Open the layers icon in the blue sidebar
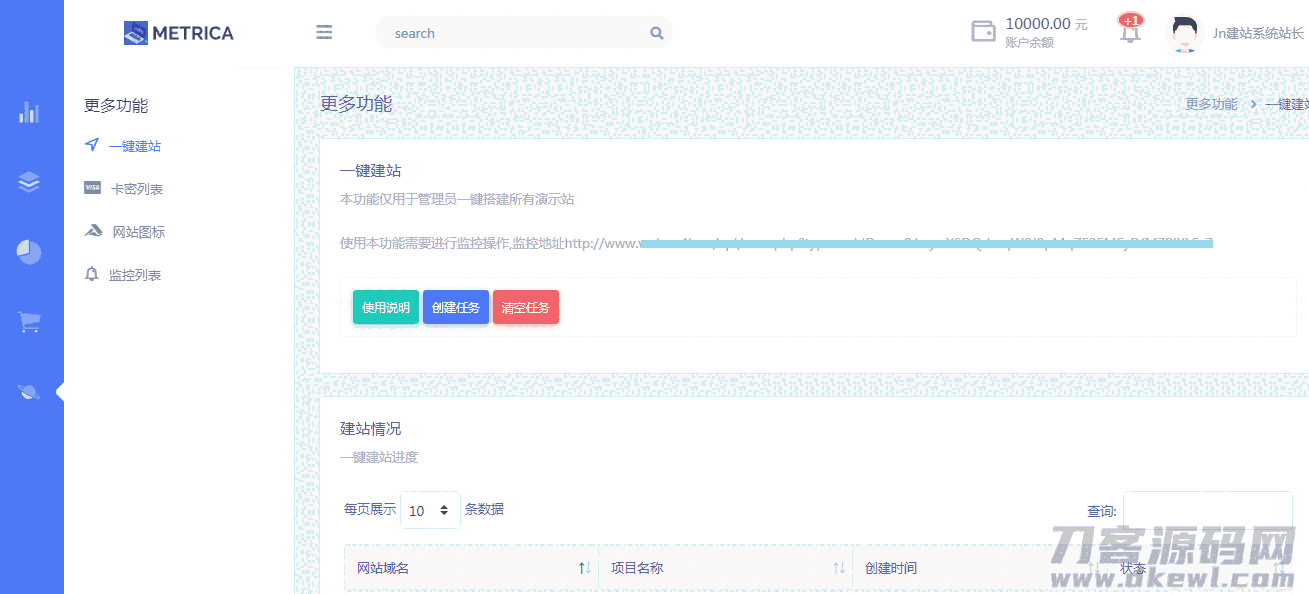Screen dimensions: 1309x594 tap(30, 182)
